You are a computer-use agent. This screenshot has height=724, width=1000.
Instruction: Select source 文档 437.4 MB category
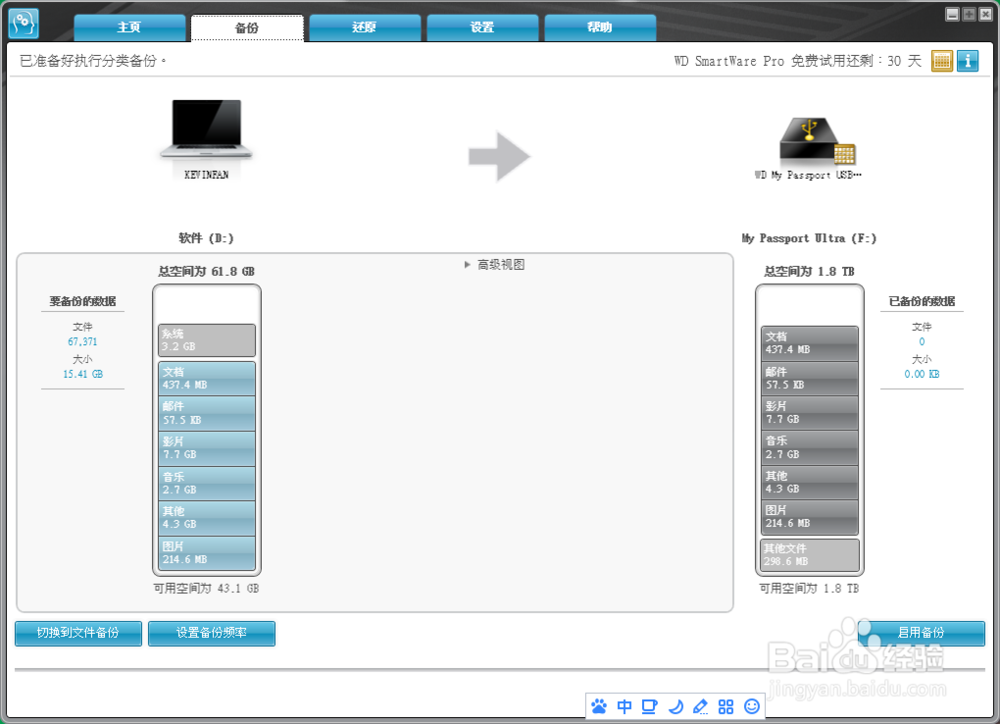(x=207, y=378)
